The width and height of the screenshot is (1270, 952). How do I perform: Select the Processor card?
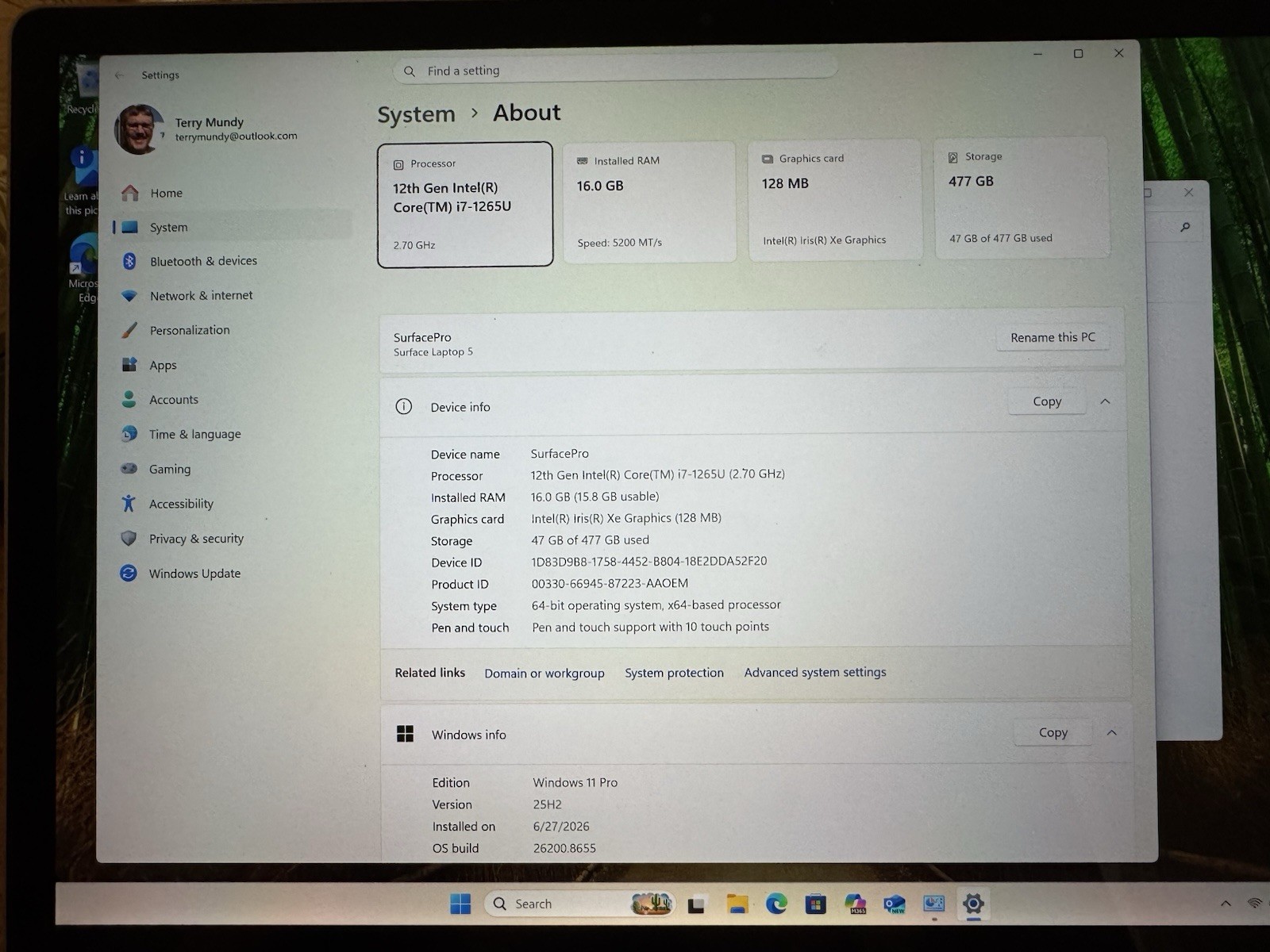point(465,205)
